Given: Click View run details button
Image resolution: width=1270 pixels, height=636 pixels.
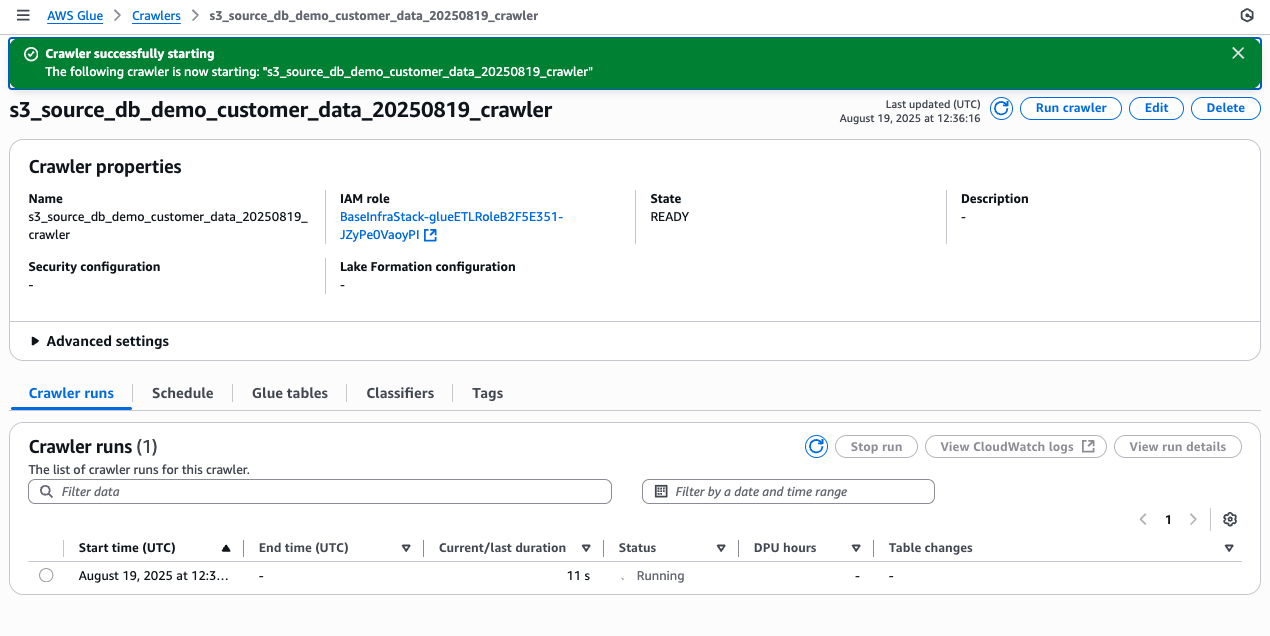Looking at the screenshot, I should coord(1178,447).
